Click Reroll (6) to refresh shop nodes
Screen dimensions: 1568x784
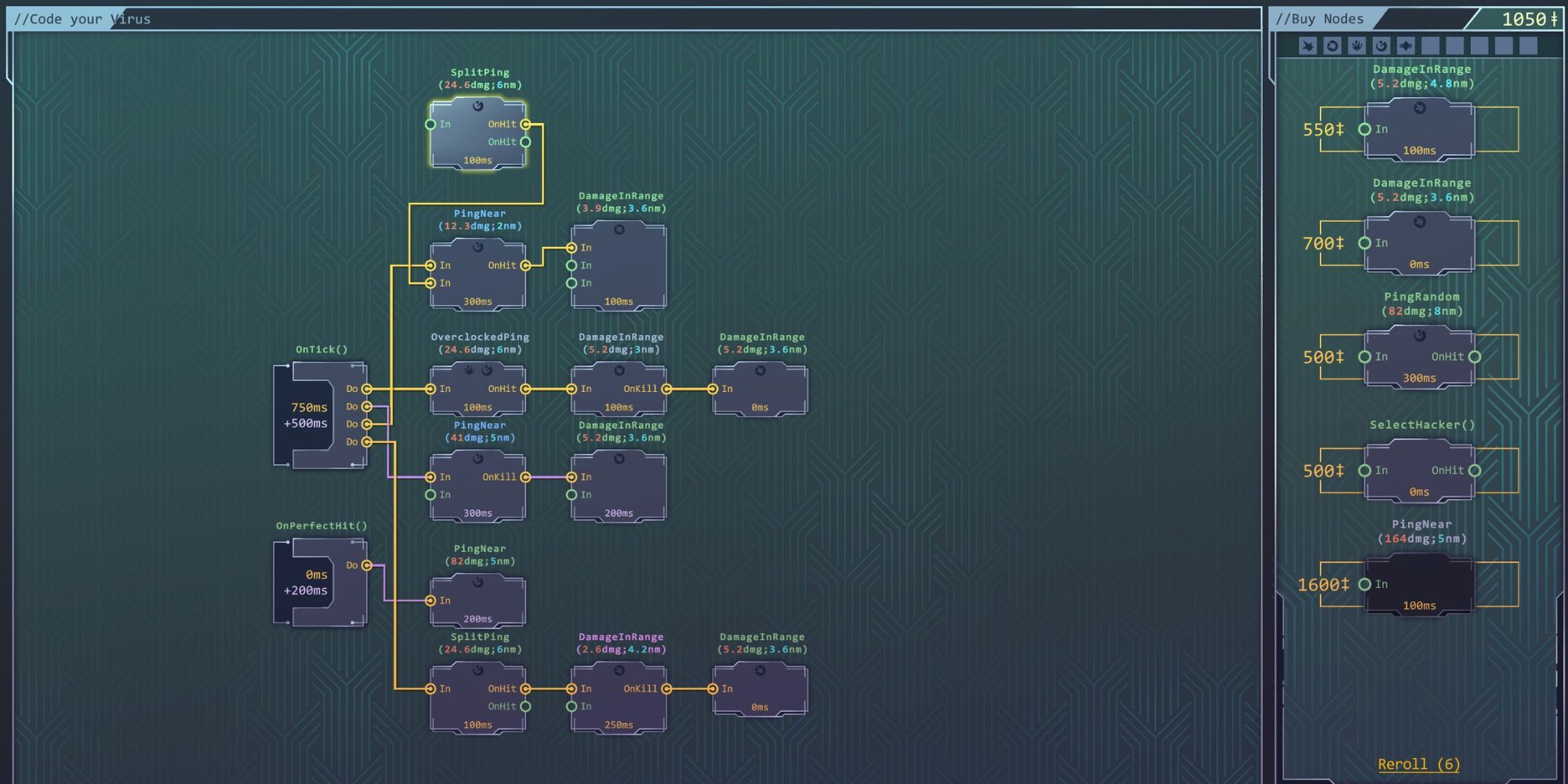[x=1419, y=764]
